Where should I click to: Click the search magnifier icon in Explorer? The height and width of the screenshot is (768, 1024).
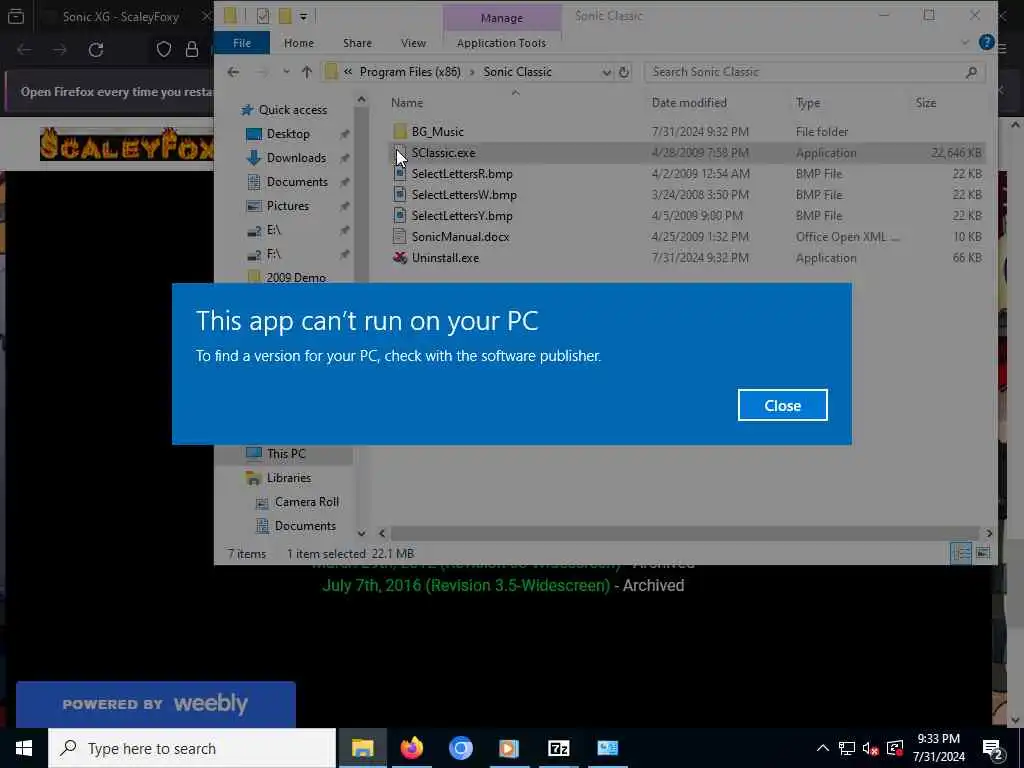coord(971,72)
